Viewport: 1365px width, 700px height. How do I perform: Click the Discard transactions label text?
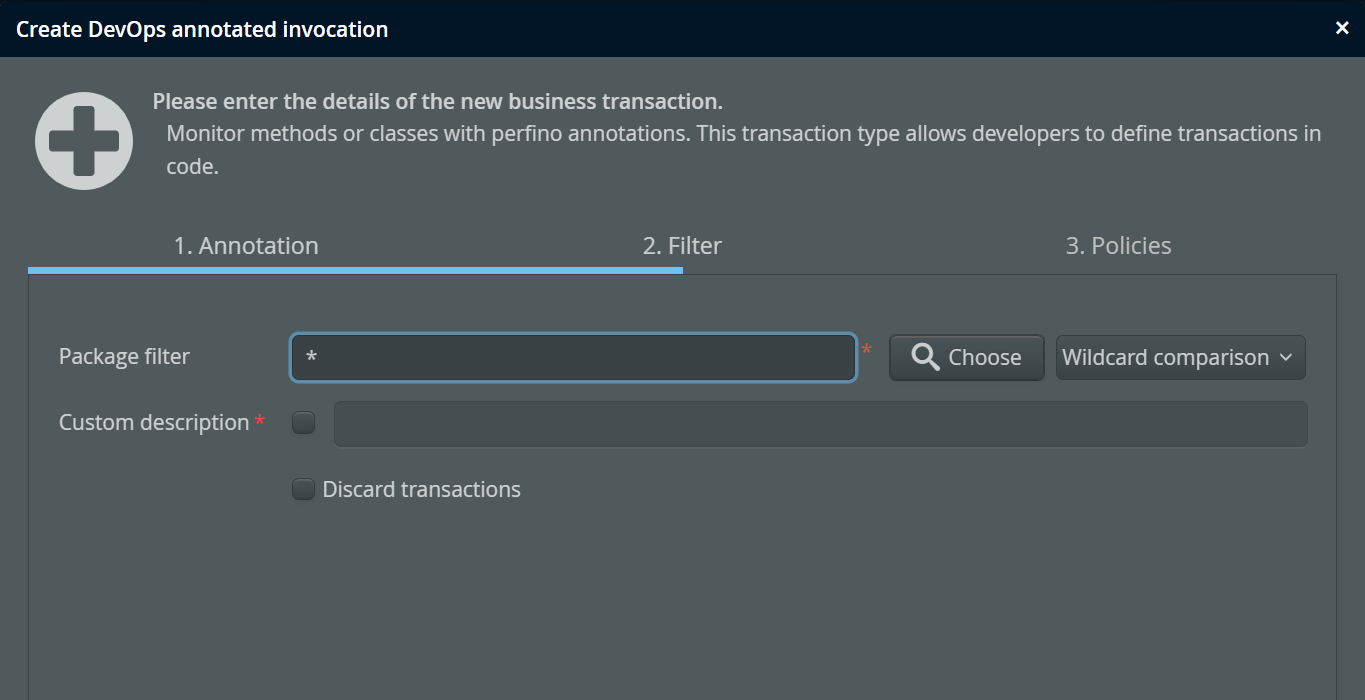click(x=421, y=489)
